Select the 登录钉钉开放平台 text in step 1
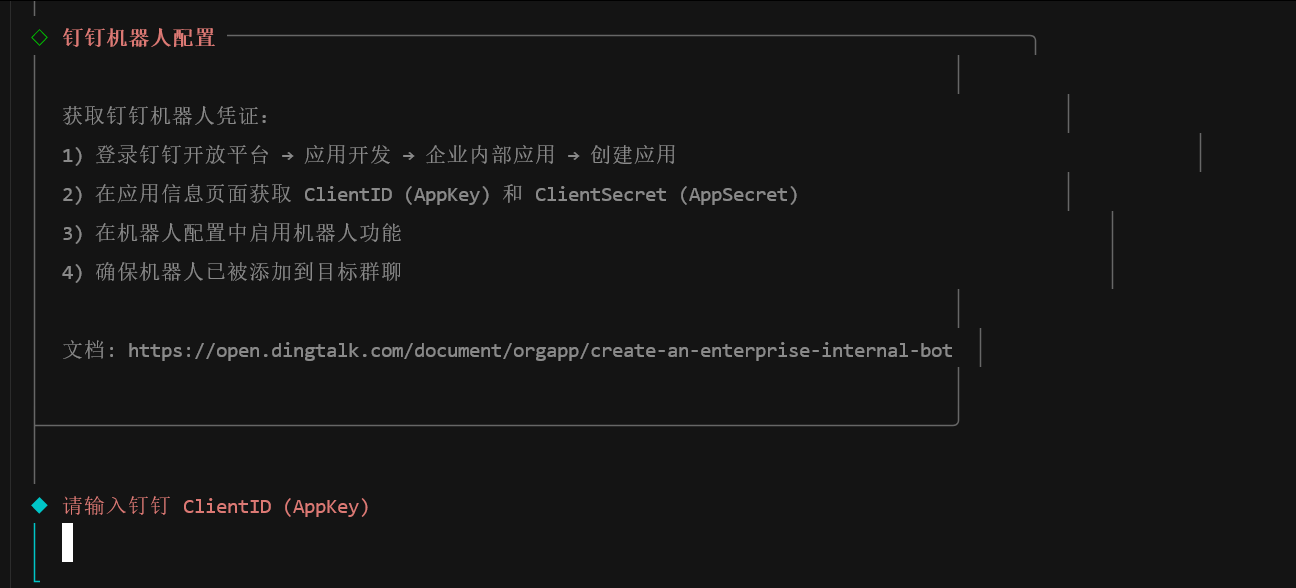This screenshot has width=1296, height=588. tap(182, 155)
